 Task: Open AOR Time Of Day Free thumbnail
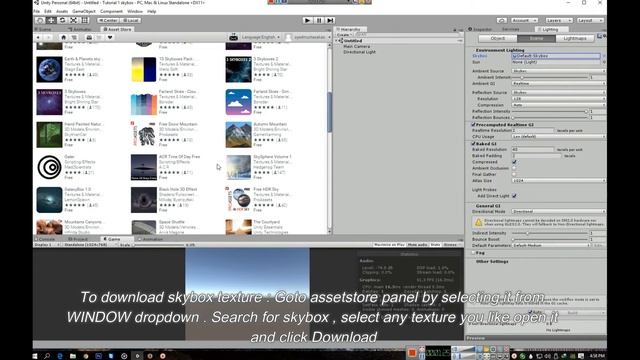(x=144, y=167)
